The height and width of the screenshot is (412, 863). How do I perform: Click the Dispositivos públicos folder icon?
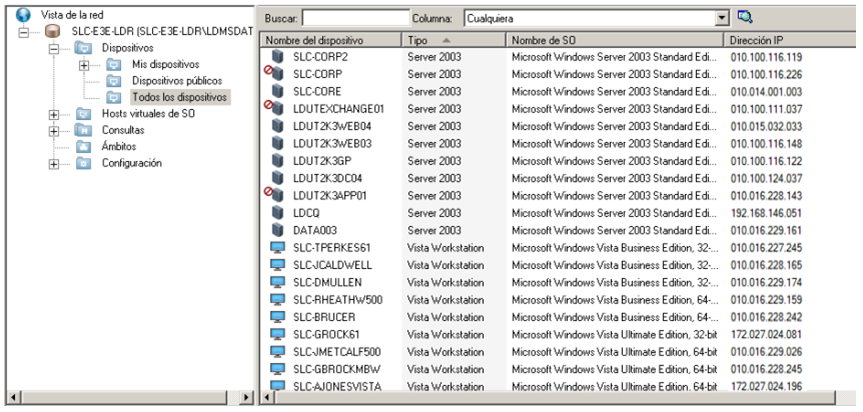(x=114, y=81)
